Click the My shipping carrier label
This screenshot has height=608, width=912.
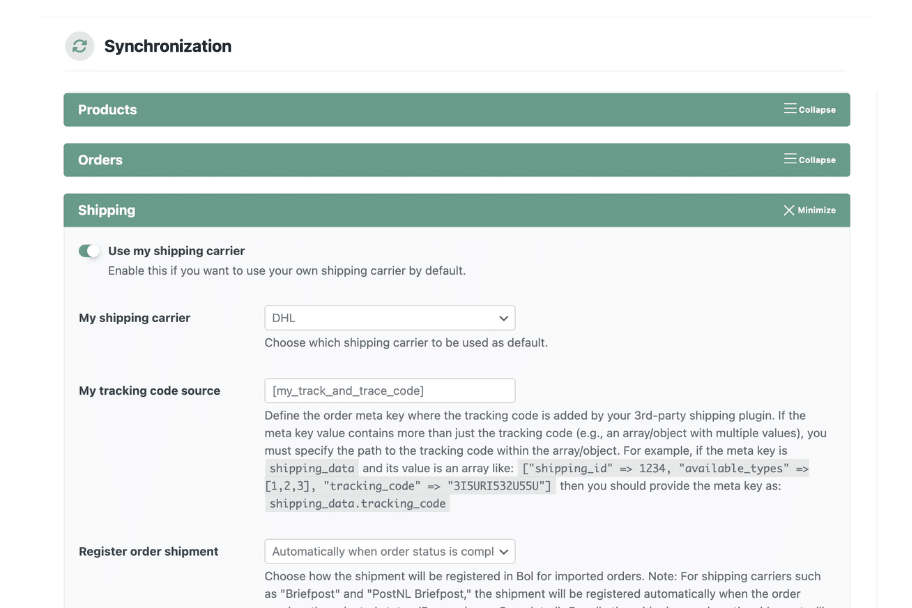click(x=134, y=318)
